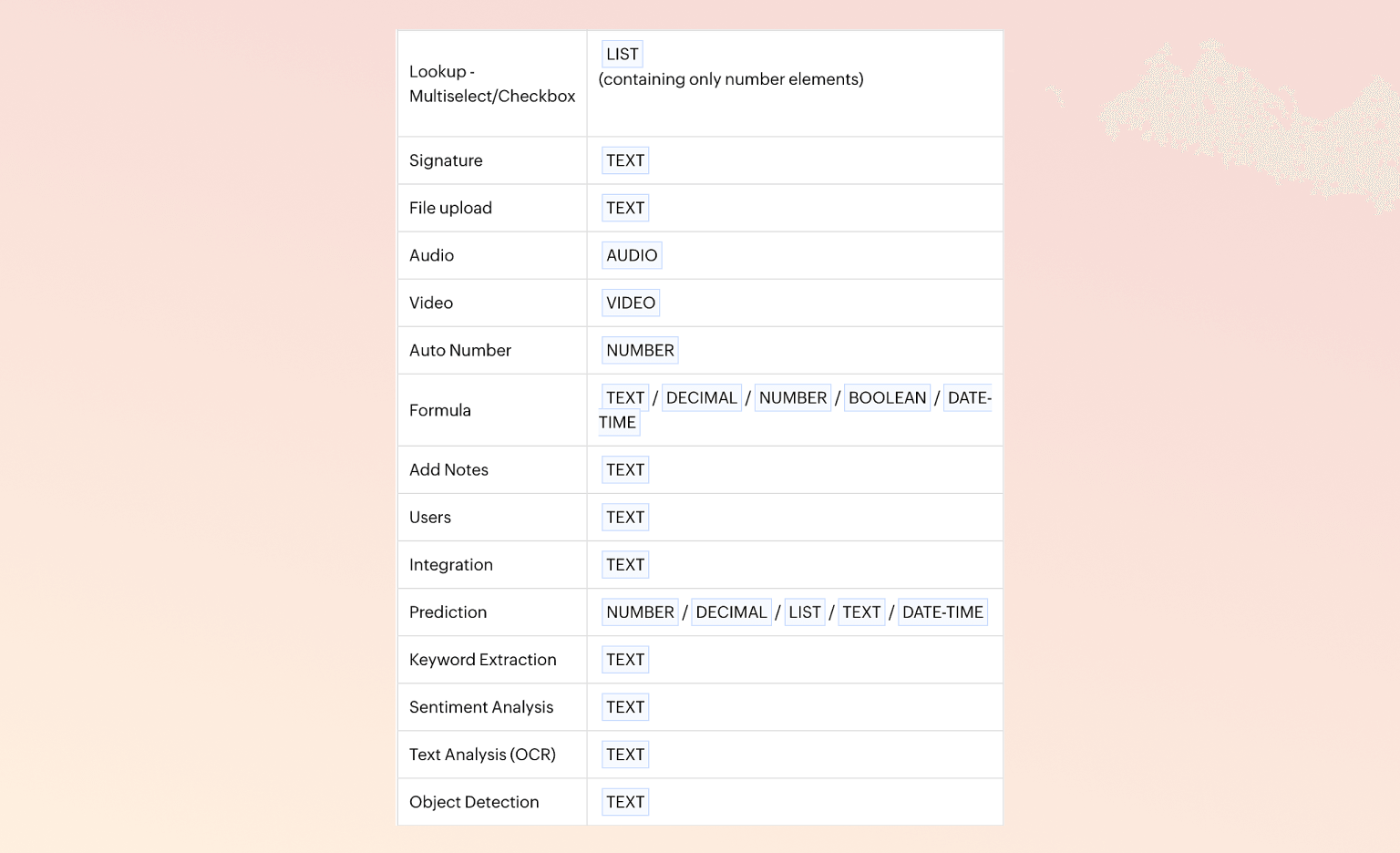Open the LIST link in Prediction row

[805, 612]
